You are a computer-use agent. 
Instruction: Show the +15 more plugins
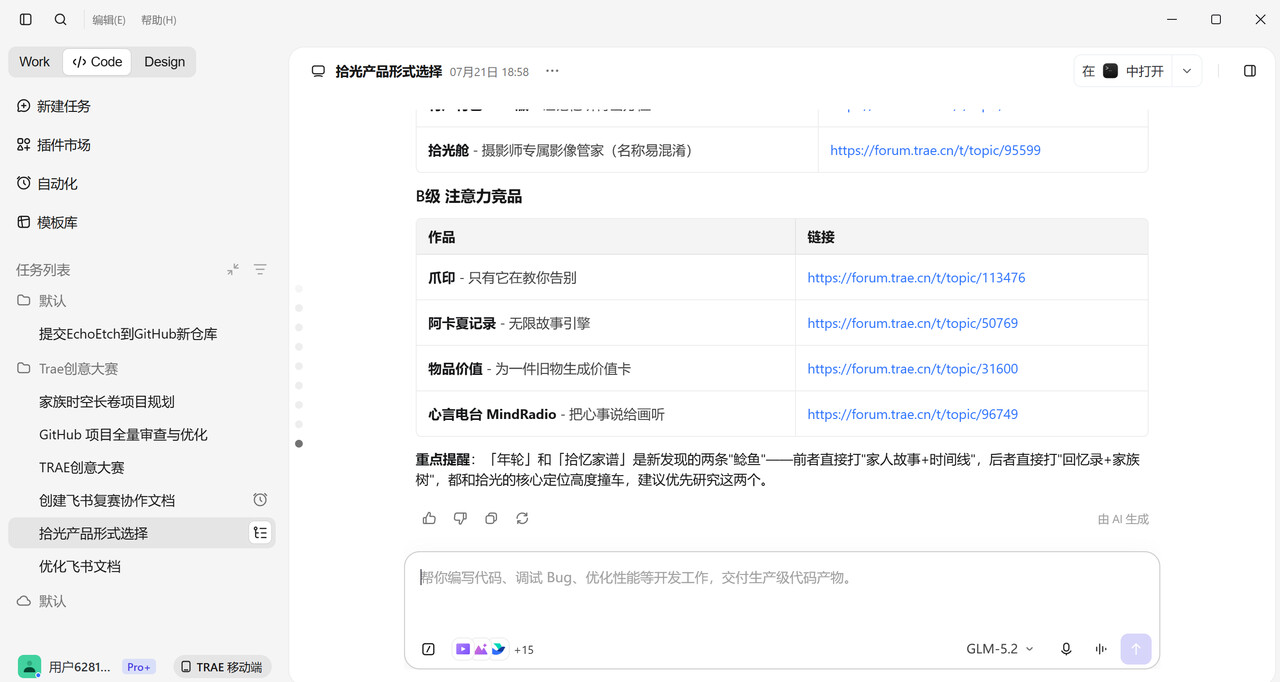[x=524, y=650]
